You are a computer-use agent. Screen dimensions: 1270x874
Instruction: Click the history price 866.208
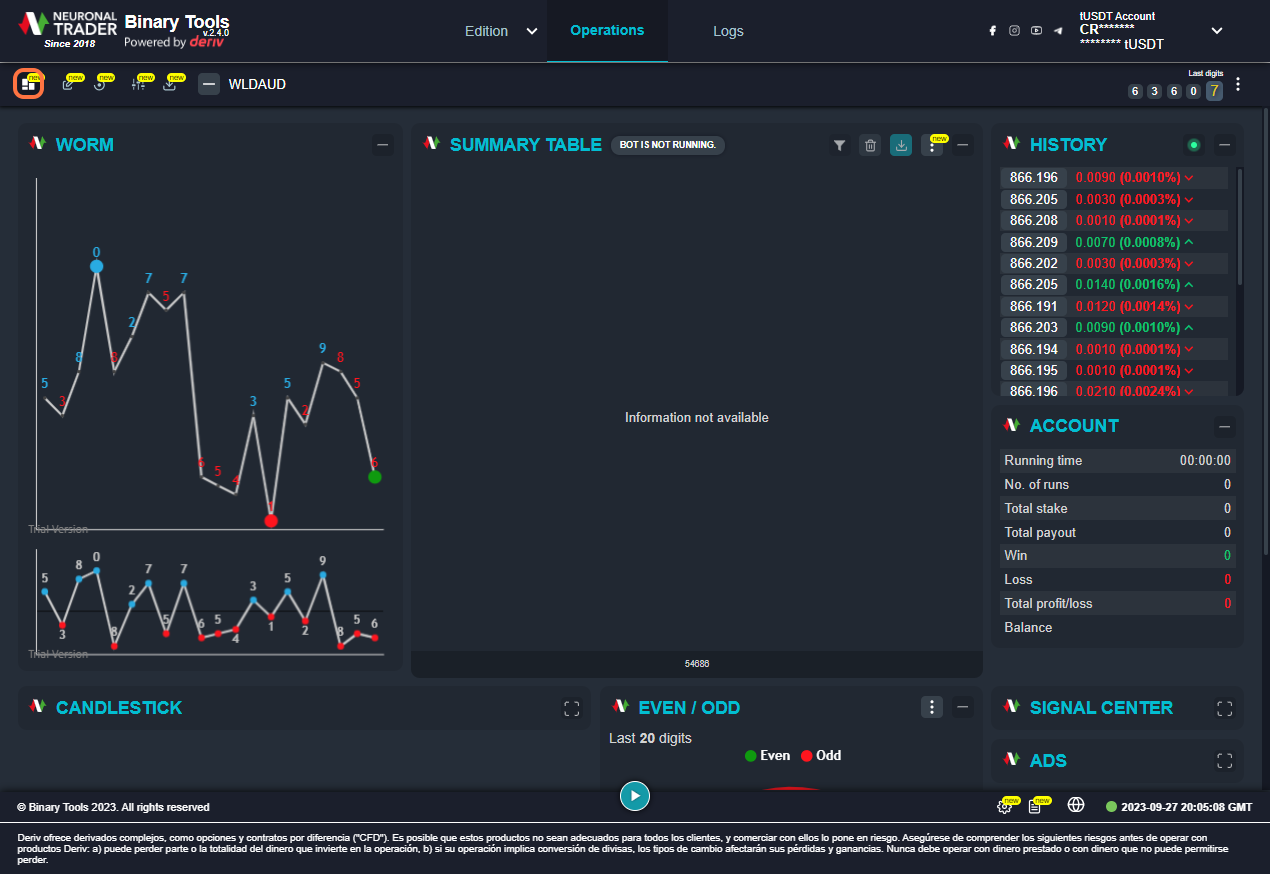1034,220
